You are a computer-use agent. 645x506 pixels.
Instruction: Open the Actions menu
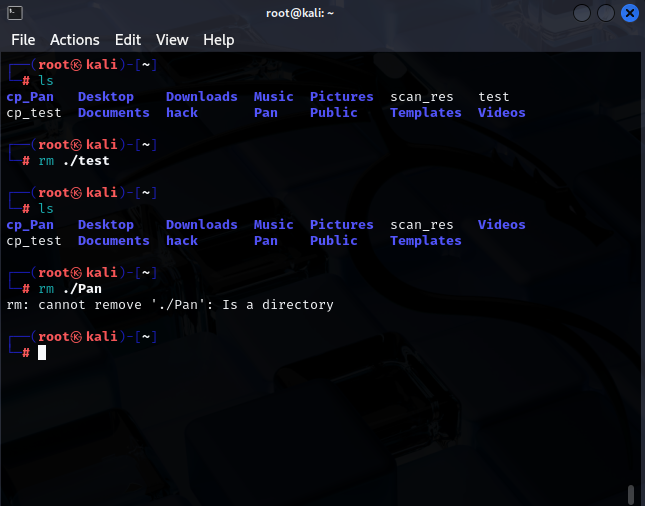coord(75,40)
